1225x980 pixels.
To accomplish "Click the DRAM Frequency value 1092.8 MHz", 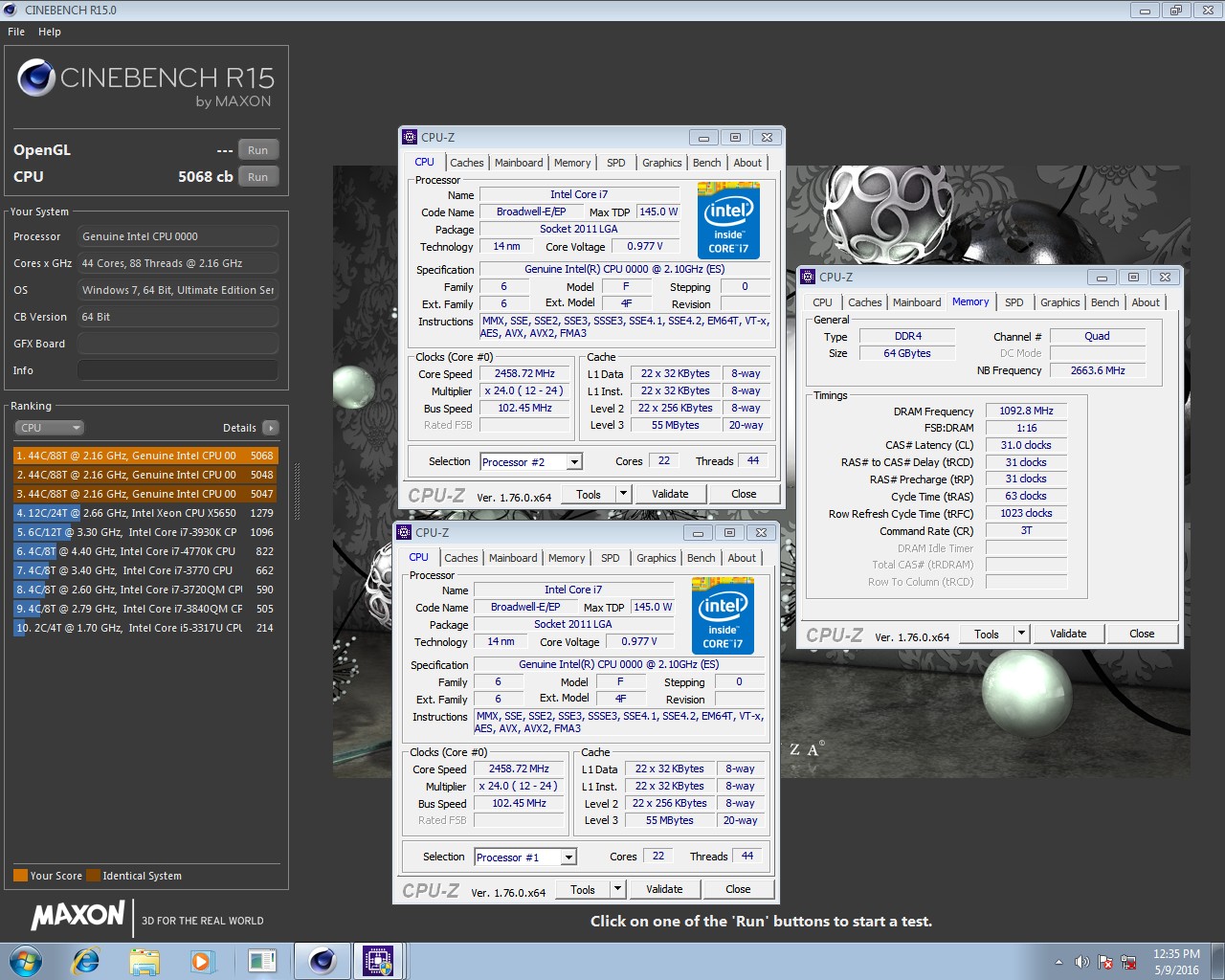I will (1026, 411).
